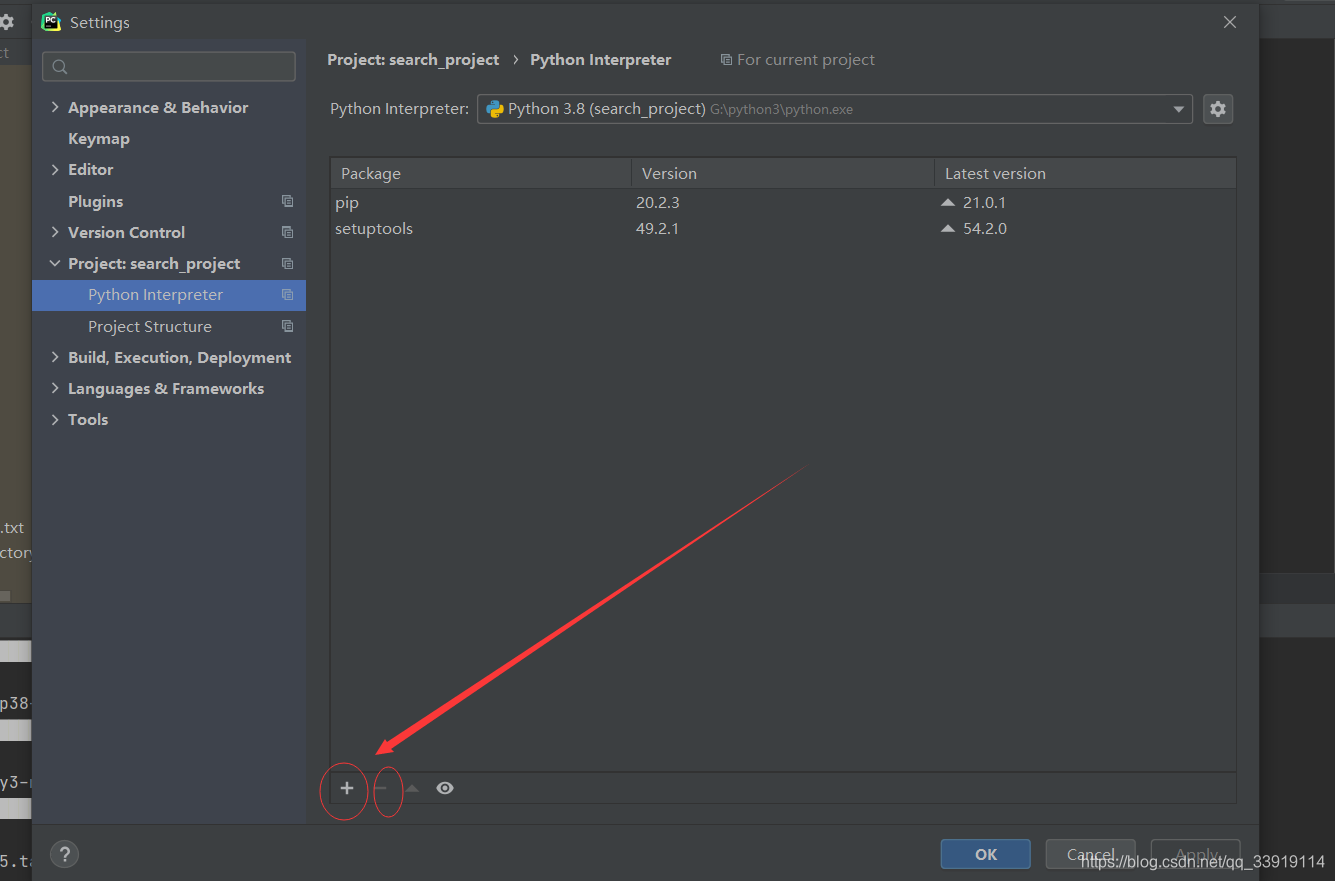Image resolution: width=1335 pixels, height=881 pixels.
Task: Open interpreter settings gear icon
Action: pos(1218,108)
